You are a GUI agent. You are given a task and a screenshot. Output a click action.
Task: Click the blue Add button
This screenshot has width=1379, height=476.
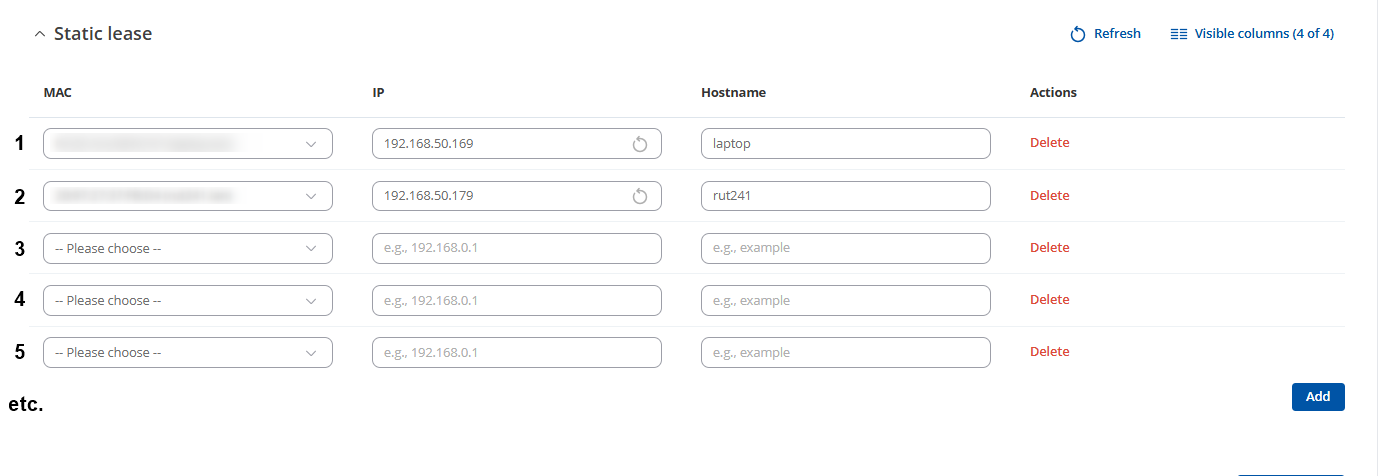[1318, 397]
